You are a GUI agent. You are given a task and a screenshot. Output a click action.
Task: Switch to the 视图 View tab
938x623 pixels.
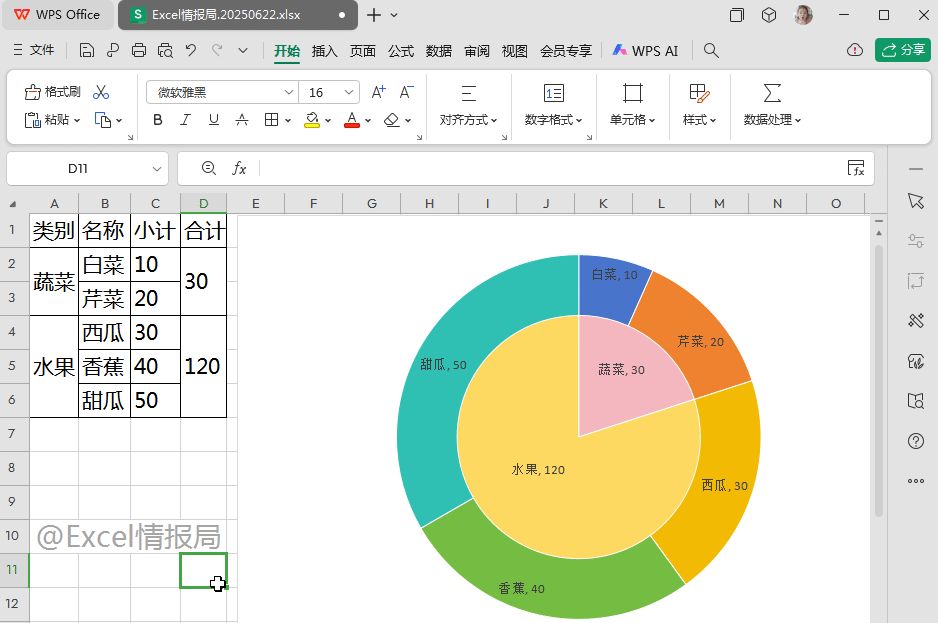(x=514, y=51)
